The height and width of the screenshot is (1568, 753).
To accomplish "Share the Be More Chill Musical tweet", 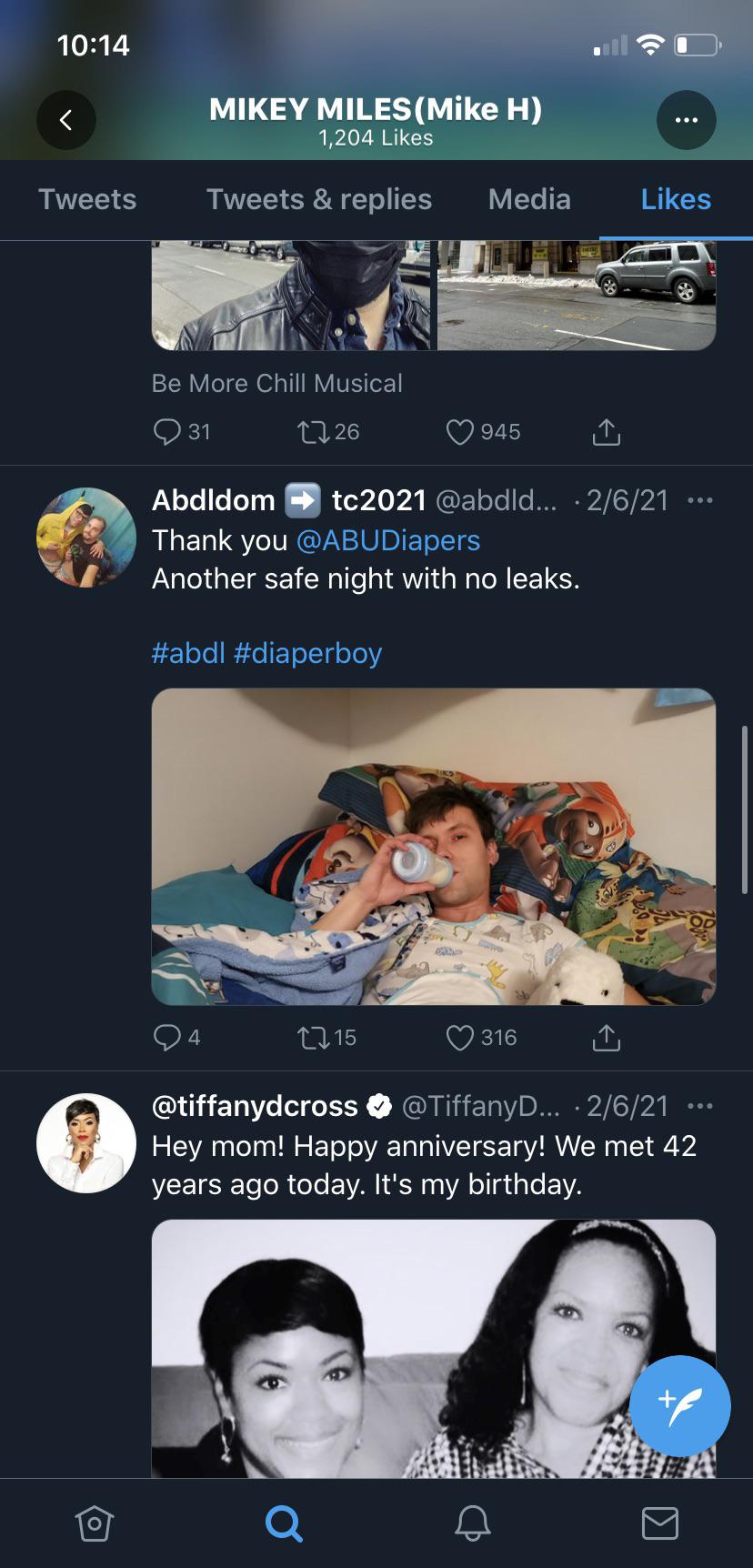I will point(606,433).
